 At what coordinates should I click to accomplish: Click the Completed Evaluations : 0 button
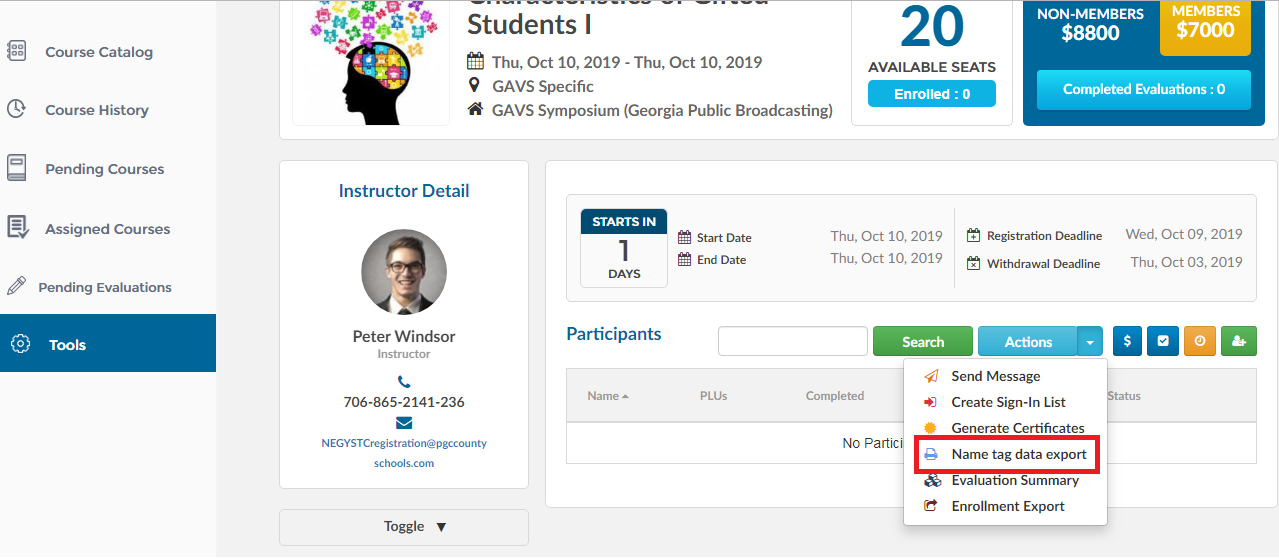pos(1144,89)
